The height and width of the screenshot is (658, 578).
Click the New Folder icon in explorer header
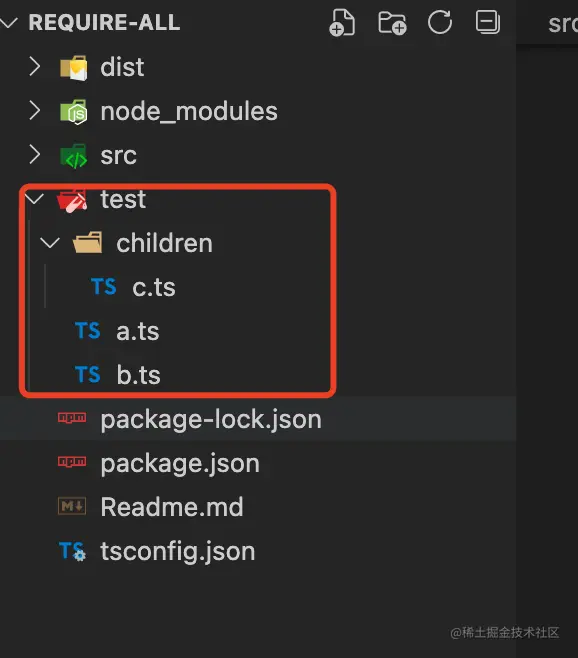[392, 23]
